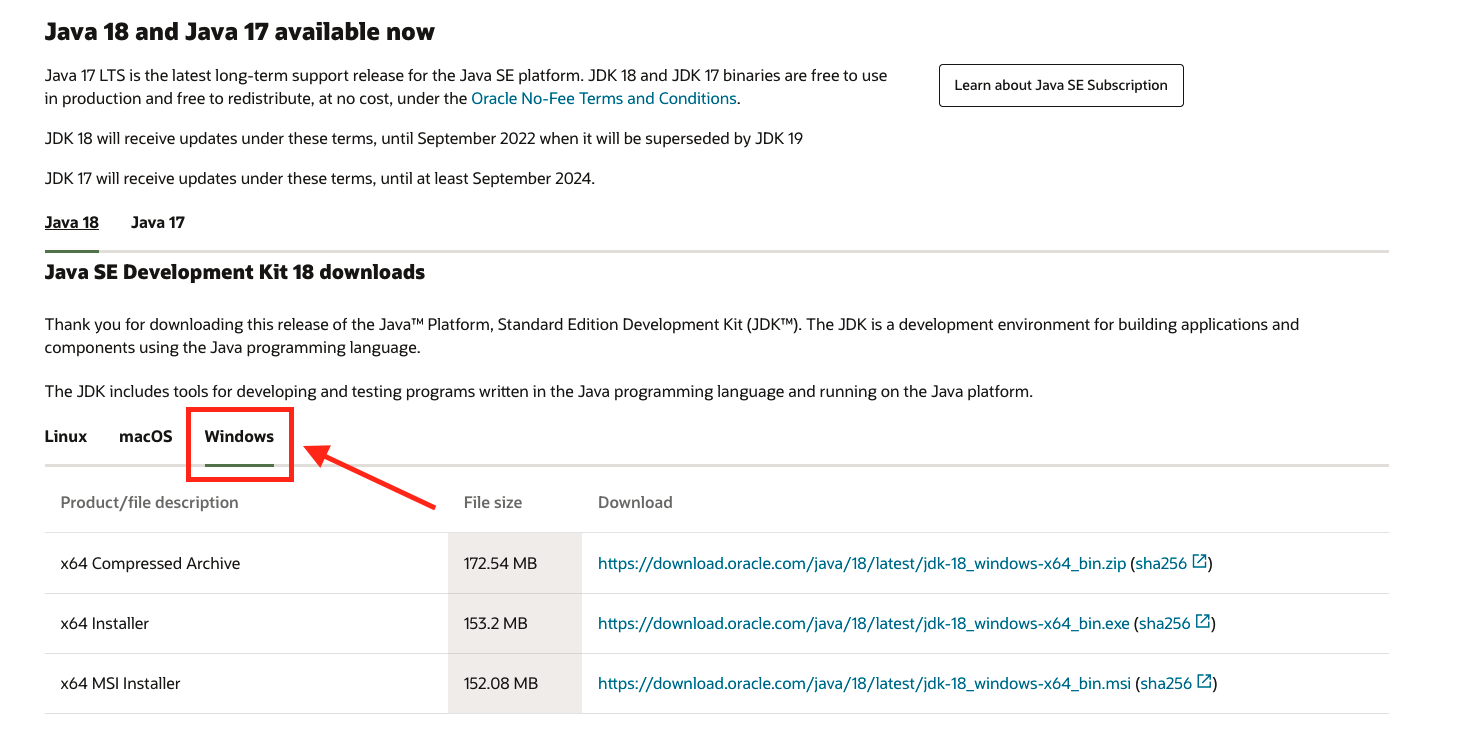Image resolution: width=1472 pixels, height=752 pixels.
Task: Select the Windows downloads tab
Action: 239,436
